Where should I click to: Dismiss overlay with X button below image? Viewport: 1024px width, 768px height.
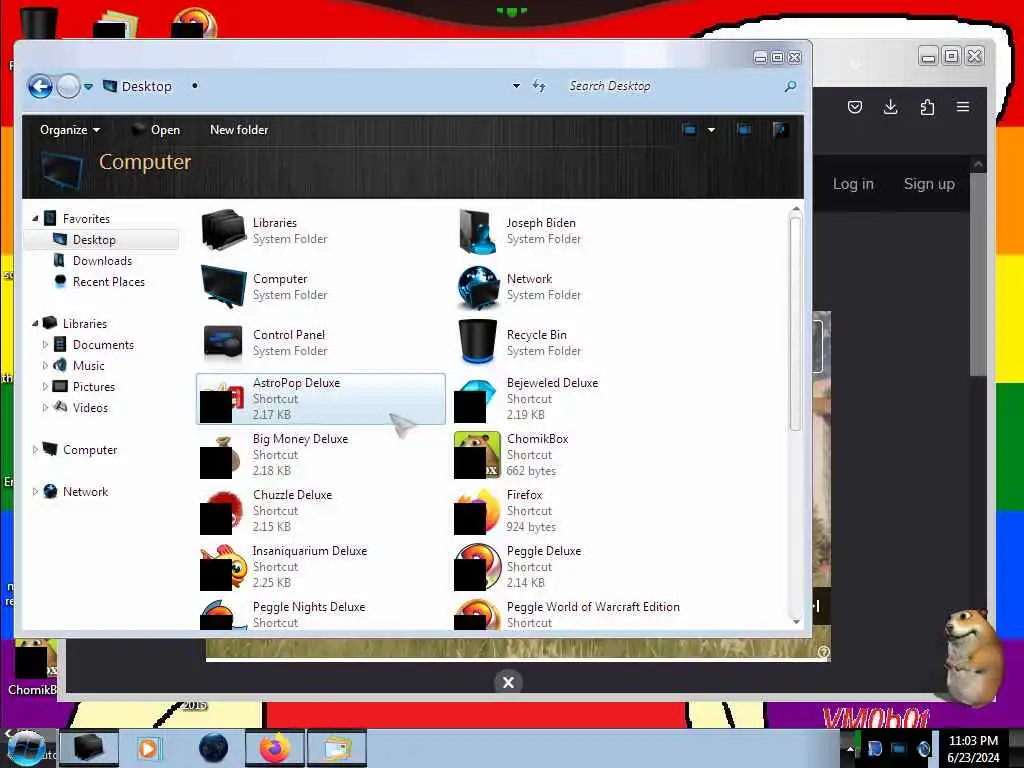click(508, 682)
